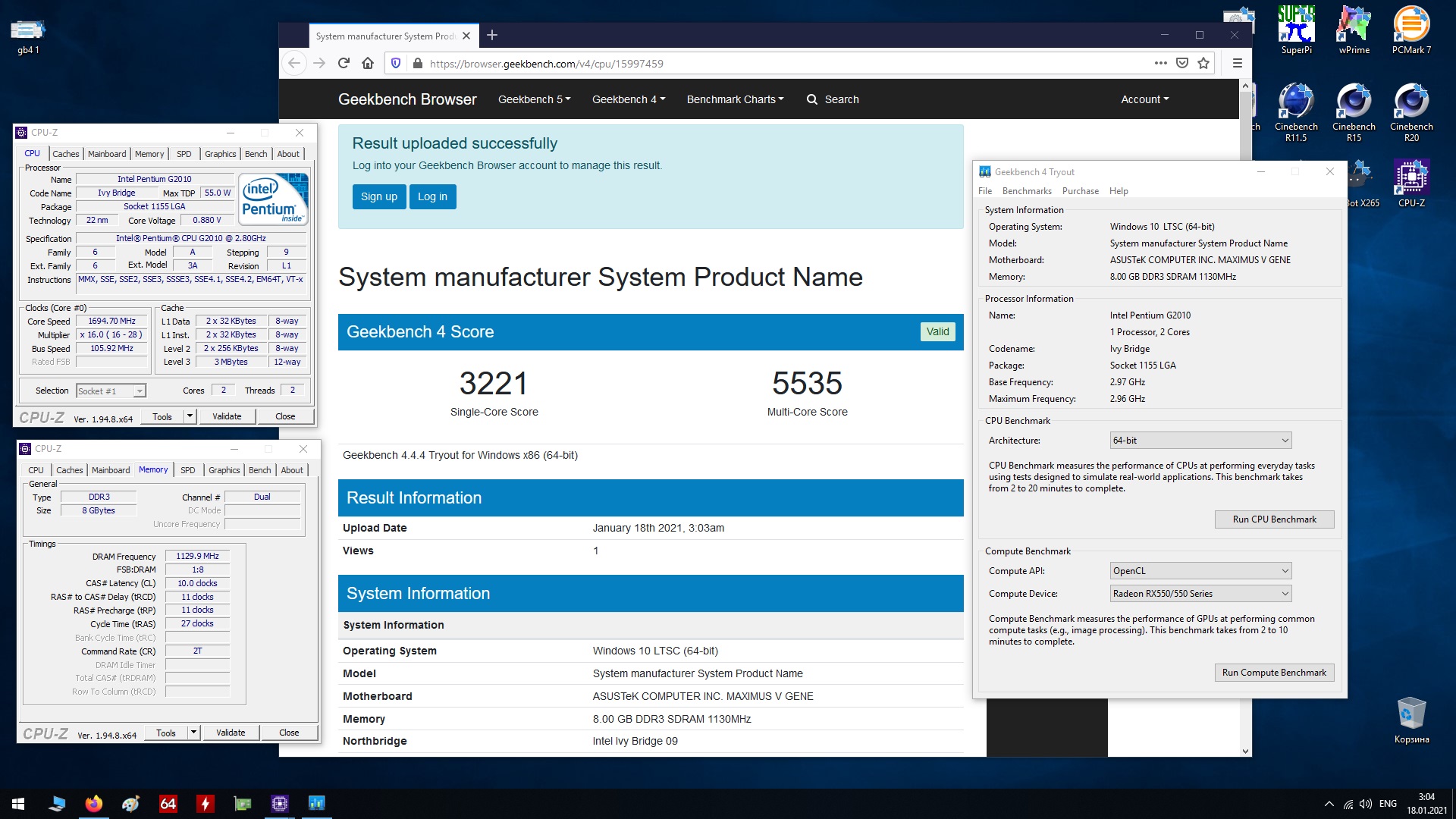This screenshot has height=819, width=1456.
Task: Switch to Mainboard tab in upper CPU-Z
Action: pyautogui.click(x=107, y=154)
